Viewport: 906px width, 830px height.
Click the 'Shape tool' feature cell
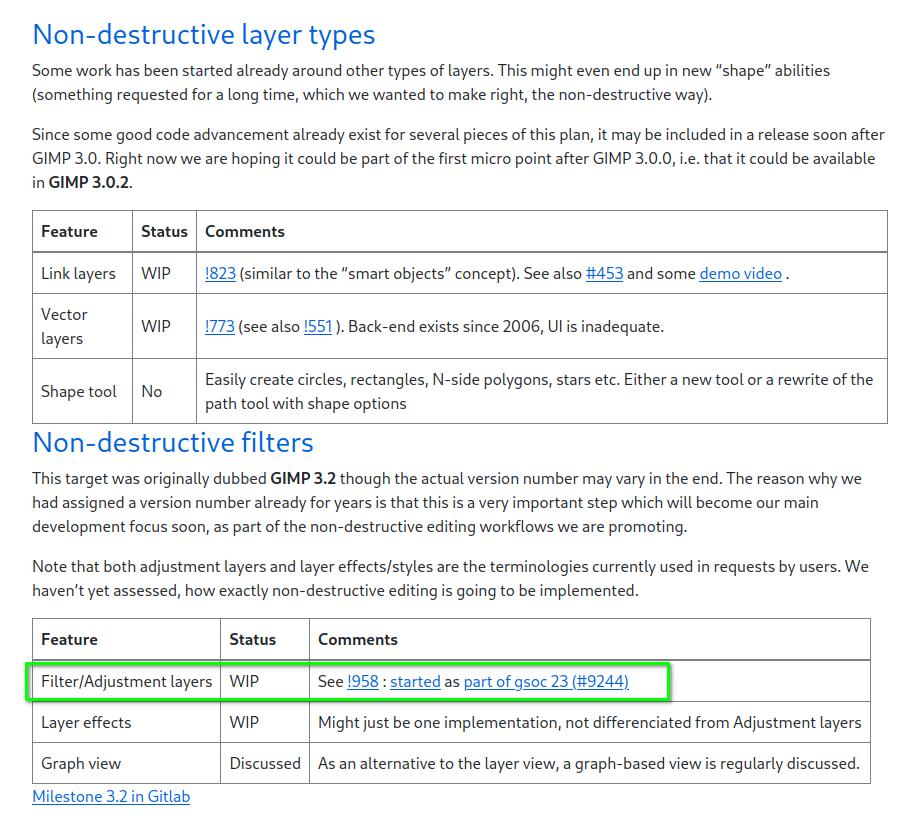tap(79, 391)
